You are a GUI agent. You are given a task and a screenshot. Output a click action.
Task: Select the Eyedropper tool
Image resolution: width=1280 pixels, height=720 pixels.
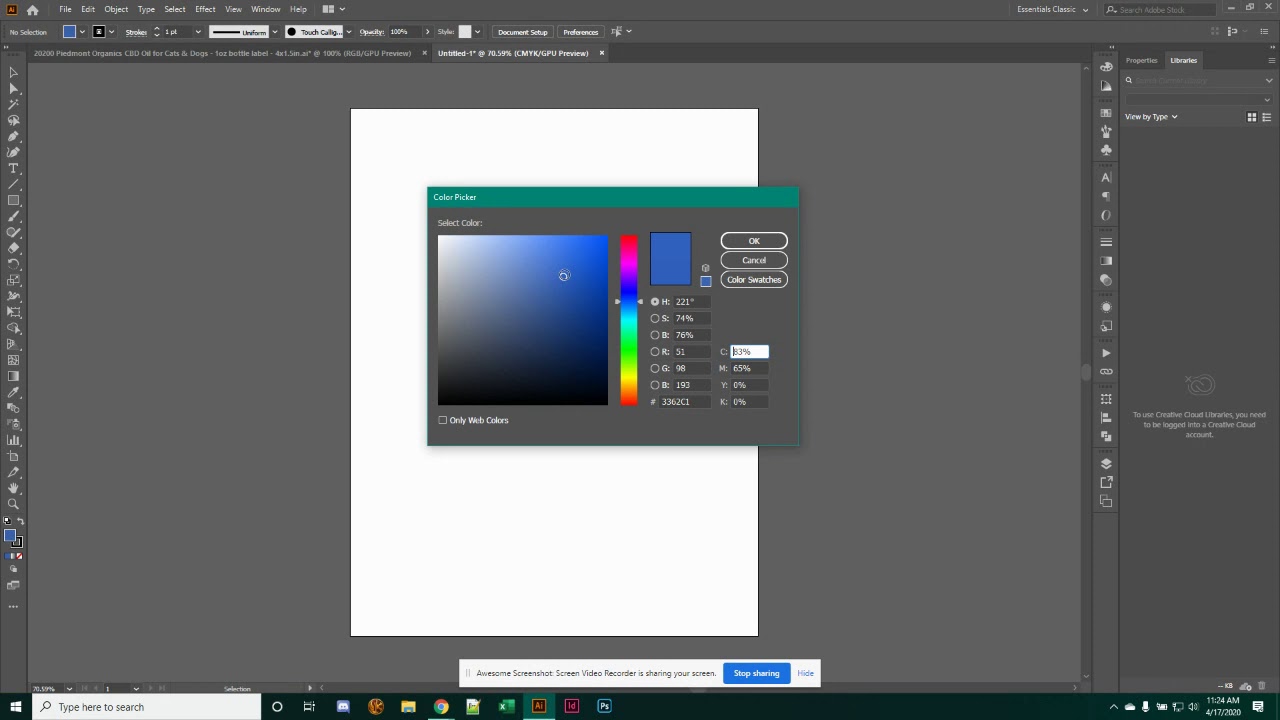tap(13, 392)
